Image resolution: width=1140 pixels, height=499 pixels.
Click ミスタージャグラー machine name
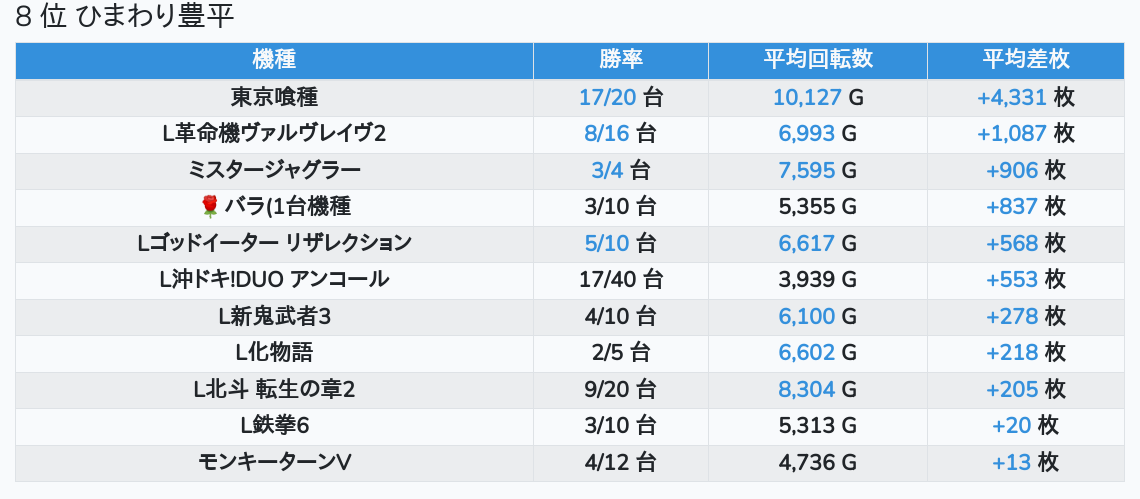(x=274, y=170)
